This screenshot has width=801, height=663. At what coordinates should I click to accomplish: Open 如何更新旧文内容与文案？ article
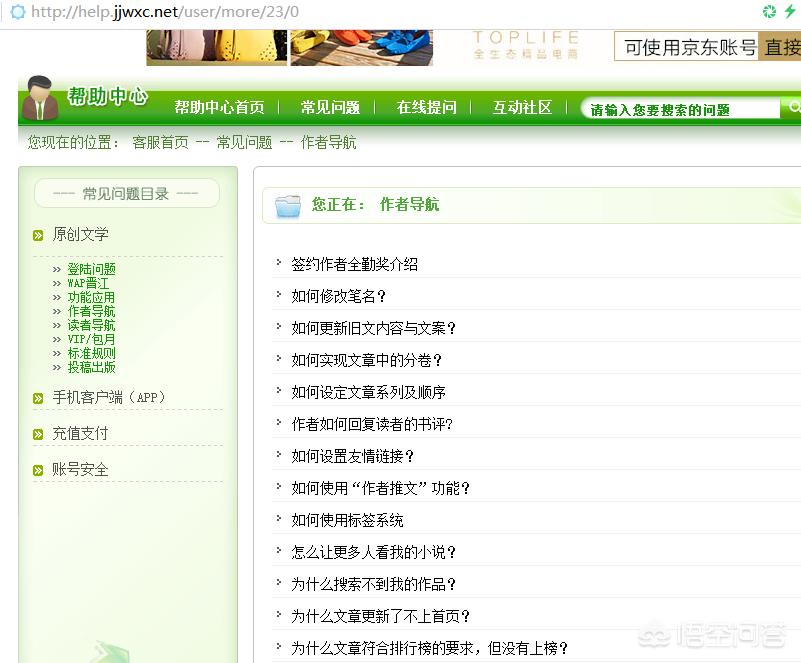(373, 328)
